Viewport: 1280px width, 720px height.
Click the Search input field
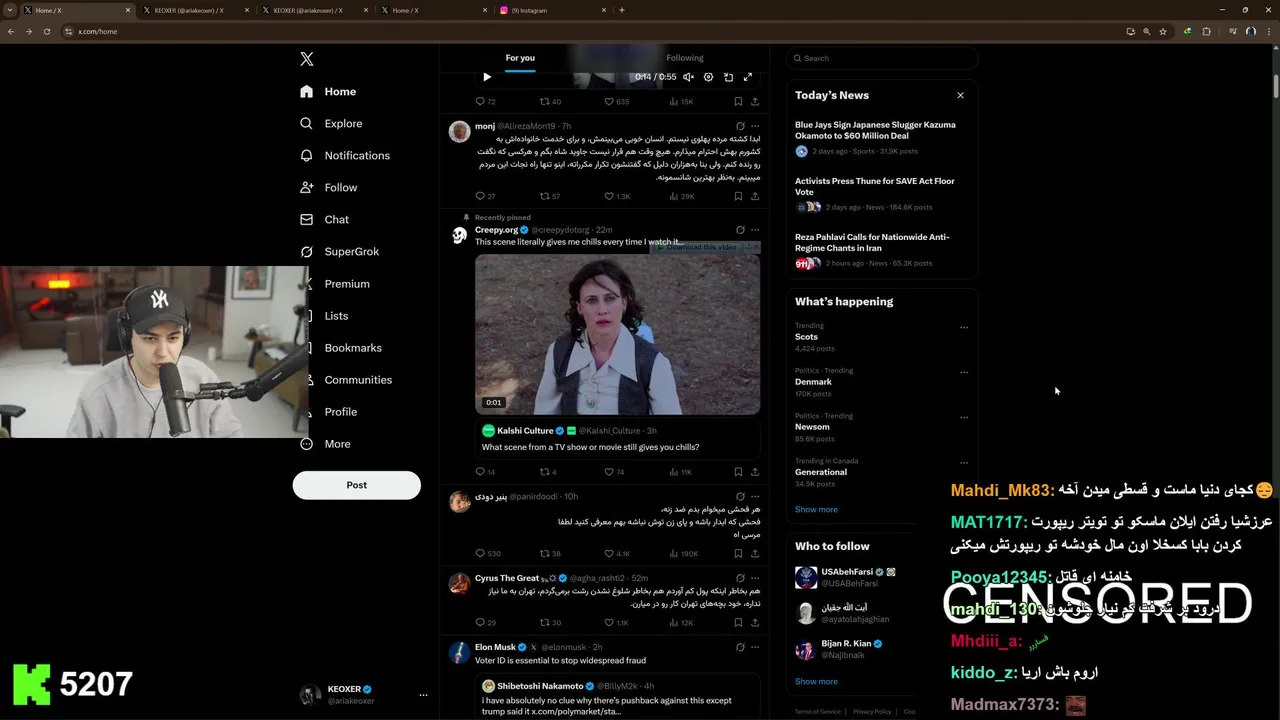881,58
